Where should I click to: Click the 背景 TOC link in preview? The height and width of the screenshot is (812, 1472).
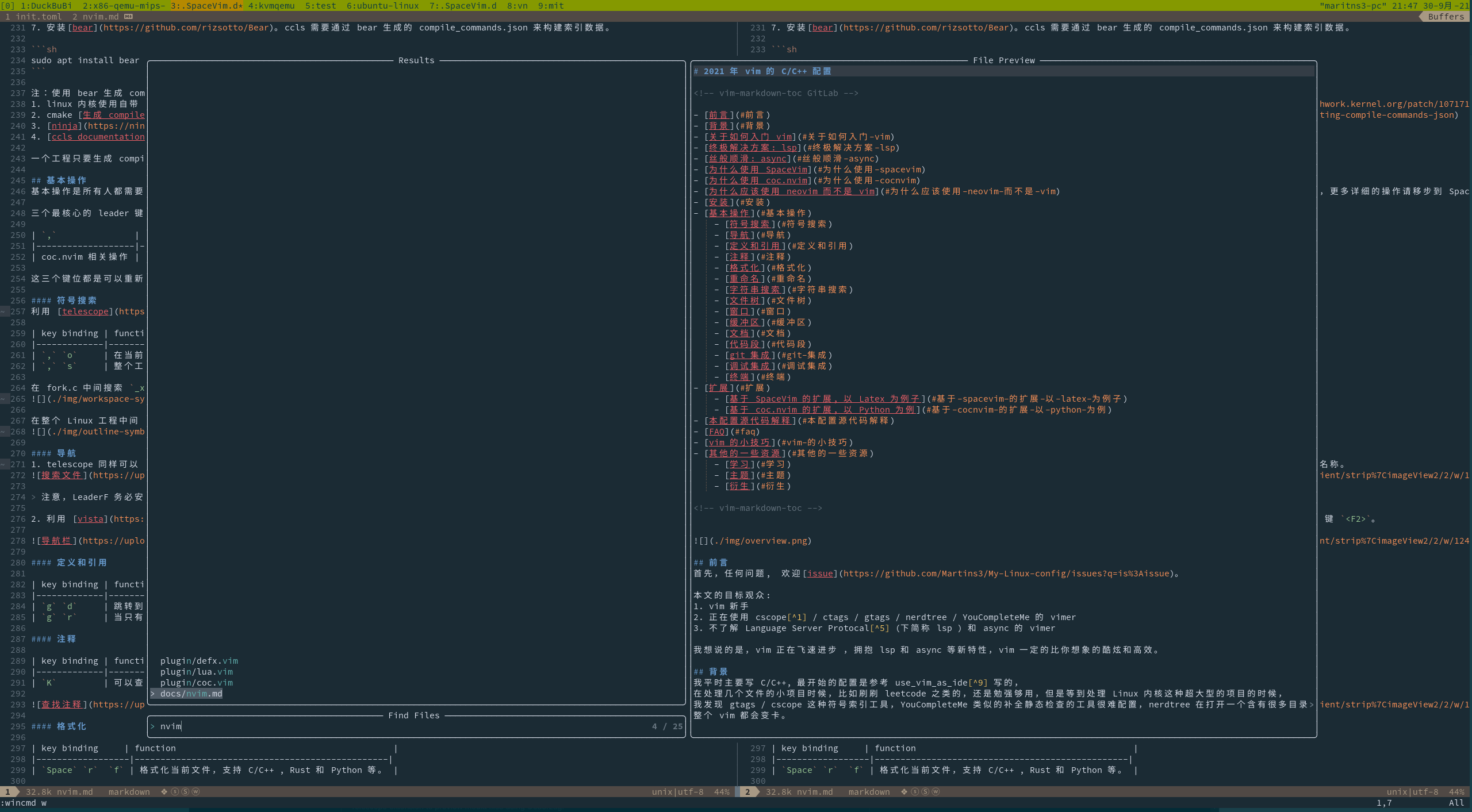[718, 126]
